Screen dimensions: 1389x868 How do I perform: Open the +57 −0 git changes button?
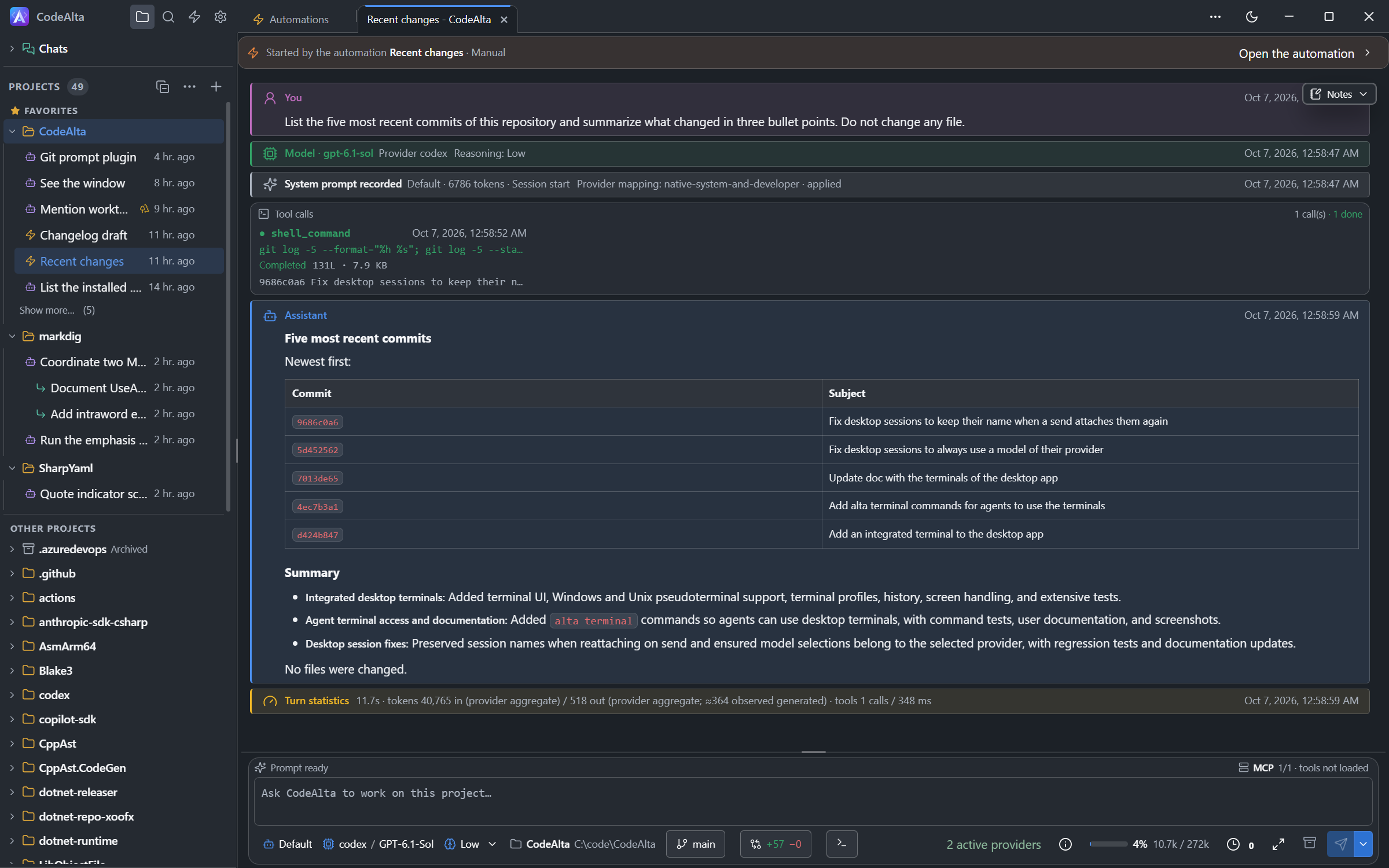[x=776, y=844]
